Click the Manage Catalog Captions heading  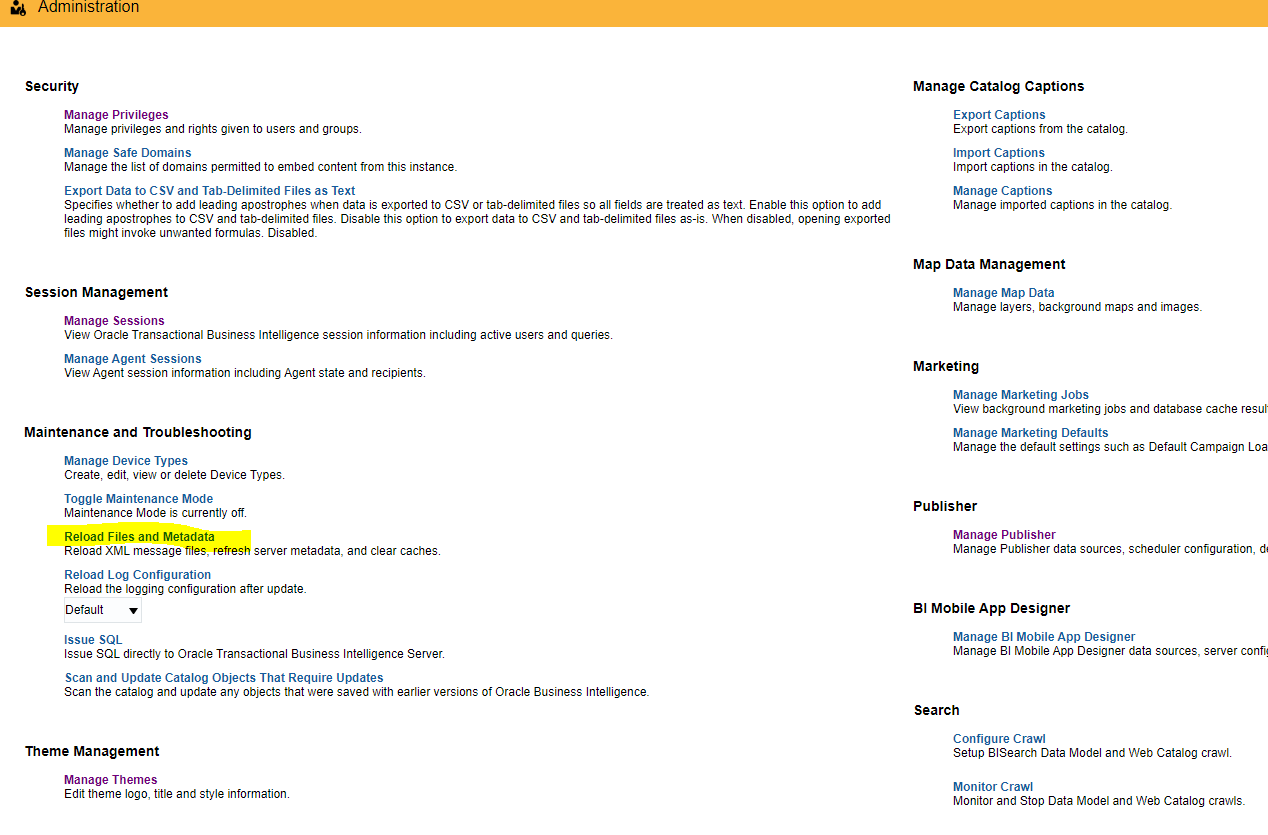(999, 87)
